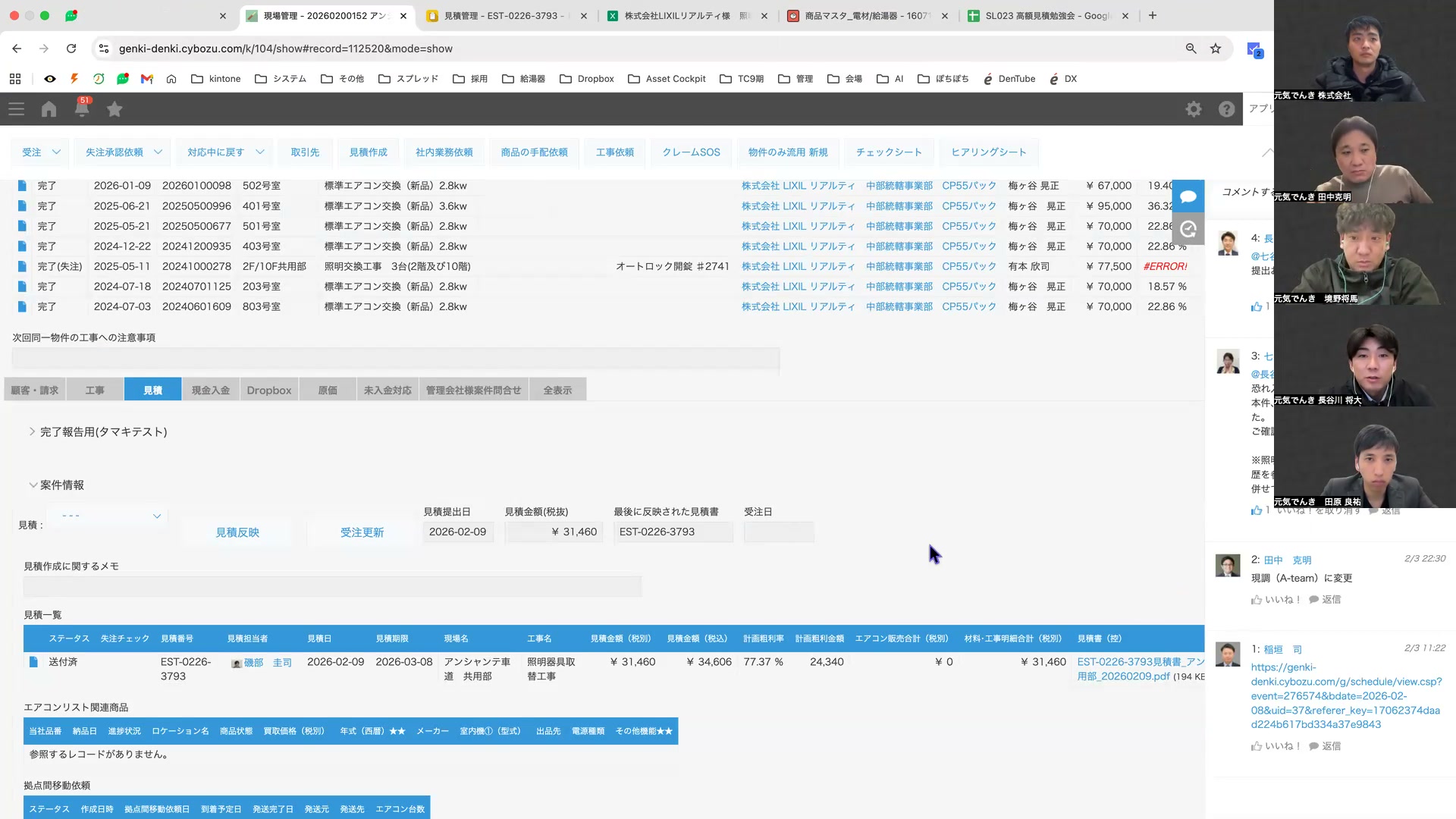The width and height of the screenshot is (1456, 819).
Task: Show the comments speech bubble panel
Action: 1188,197
